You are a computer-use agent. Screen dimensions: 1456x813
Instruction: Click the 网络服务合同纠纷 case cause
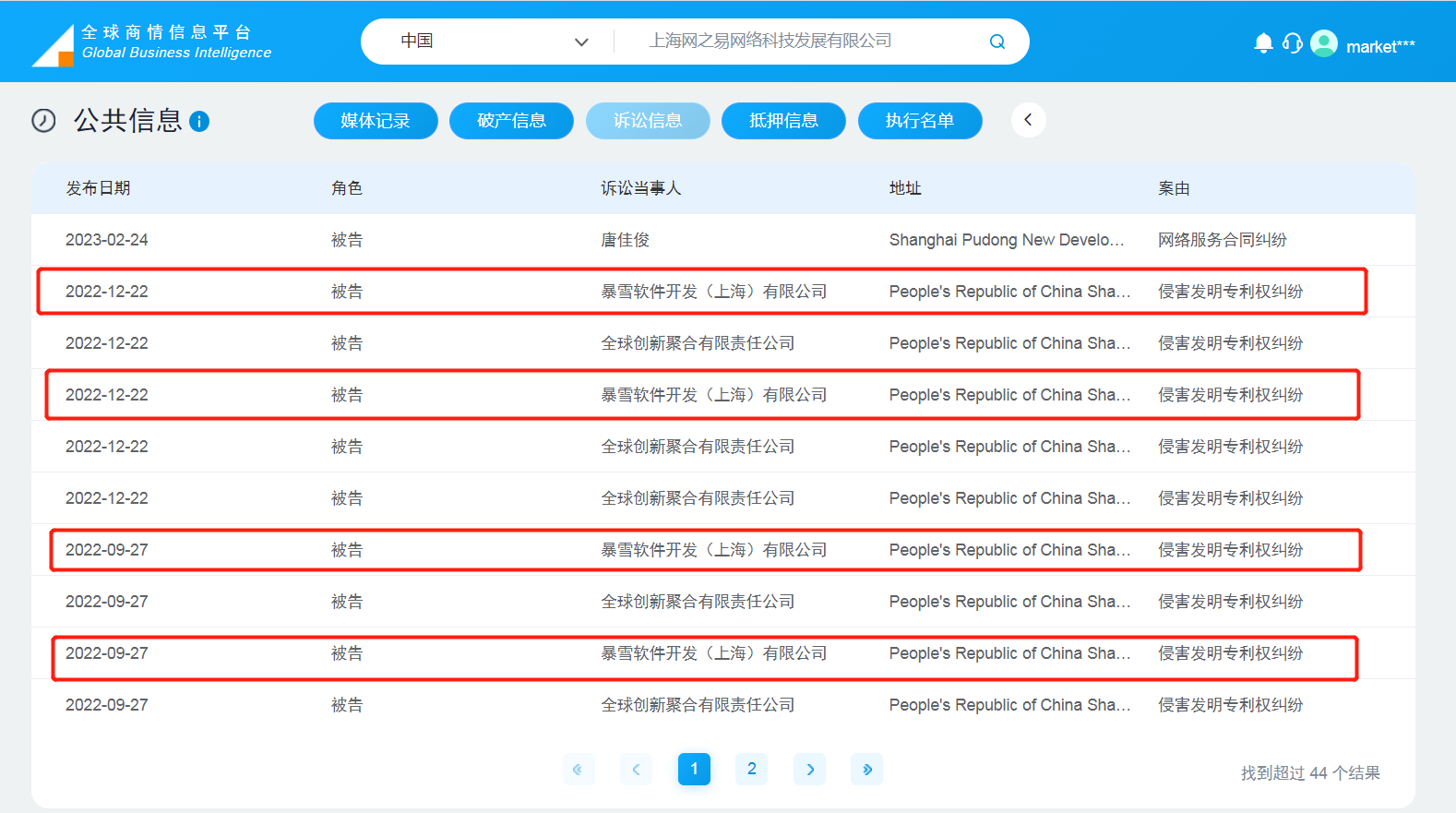click(x=1223, y=240)
